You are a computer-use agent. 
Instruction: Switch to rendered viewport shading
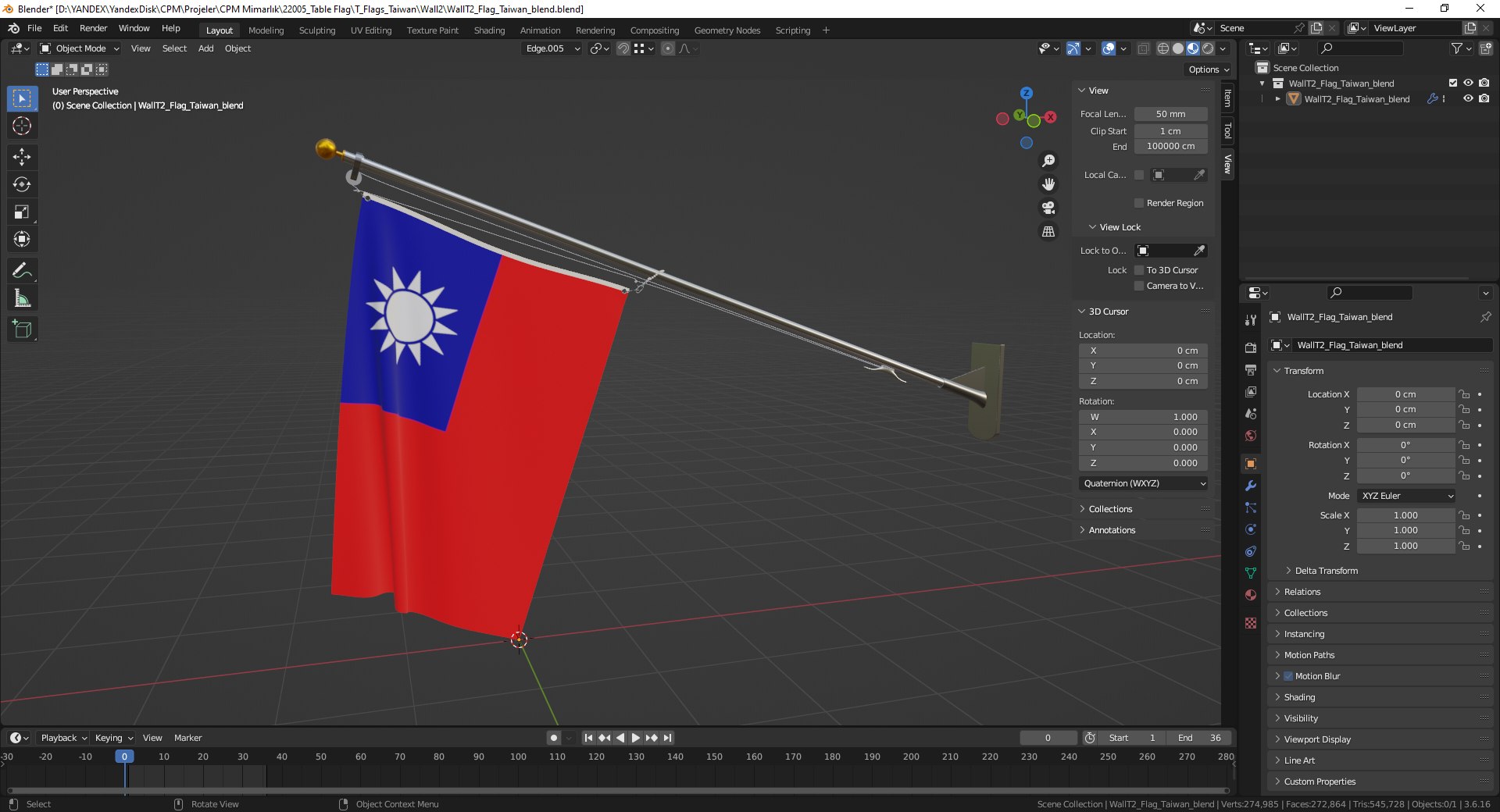point(1208,48)
